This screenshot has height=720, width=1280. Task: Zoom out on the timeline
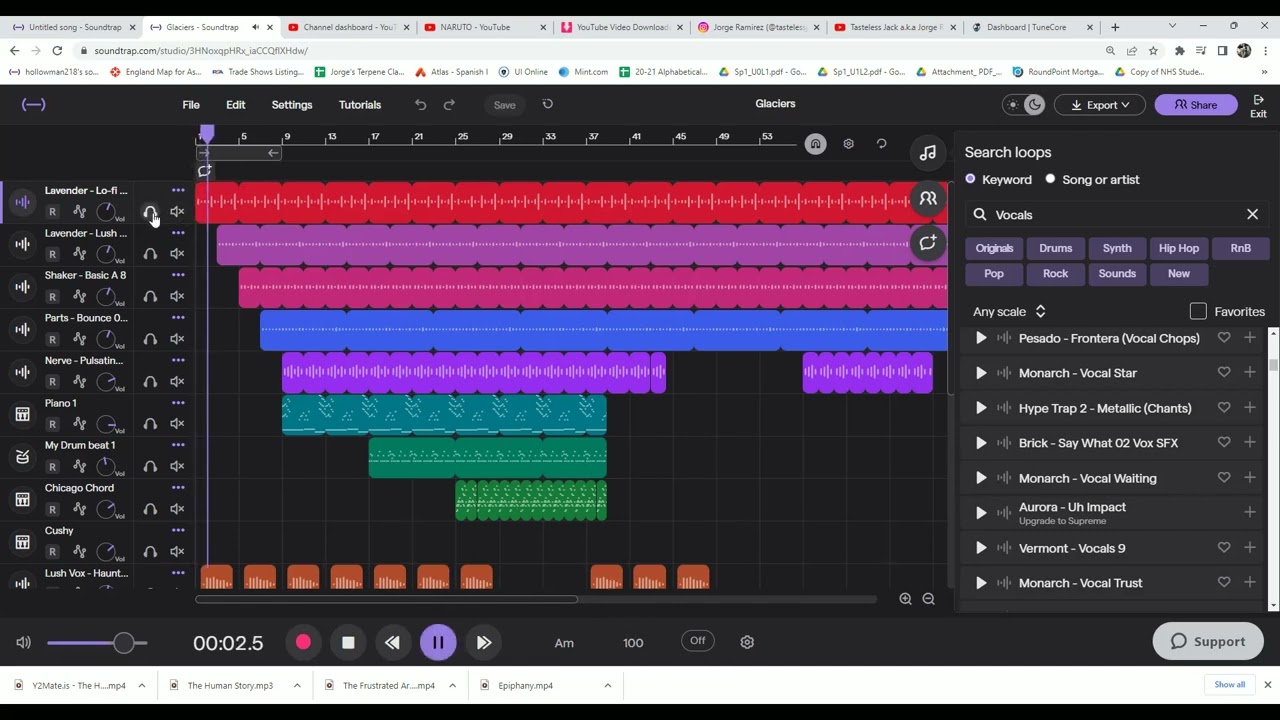[929, 599]
